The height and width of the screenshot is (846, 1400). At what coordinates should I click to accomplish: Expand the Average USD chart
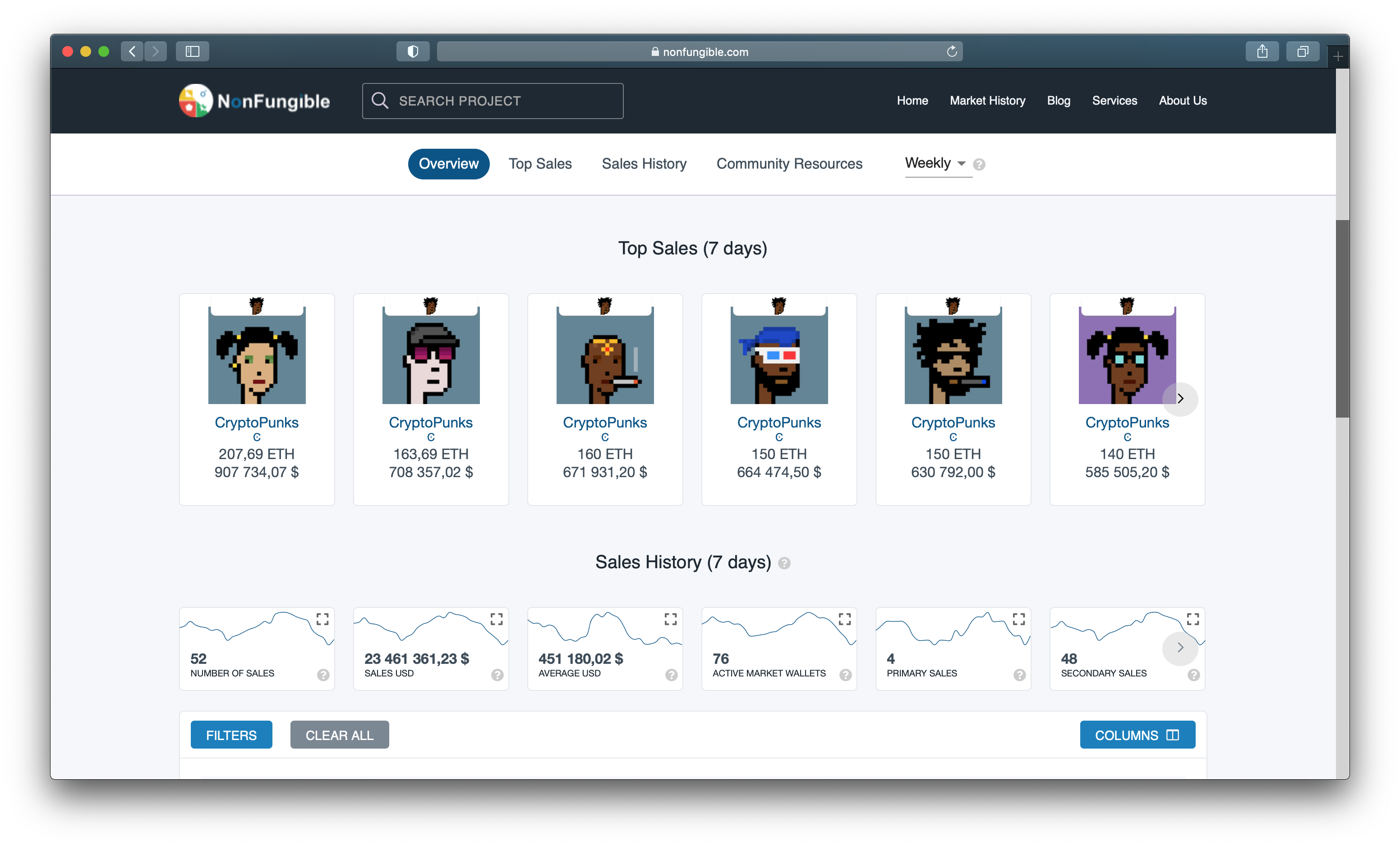pyautogui.click(x=670, y=619)
